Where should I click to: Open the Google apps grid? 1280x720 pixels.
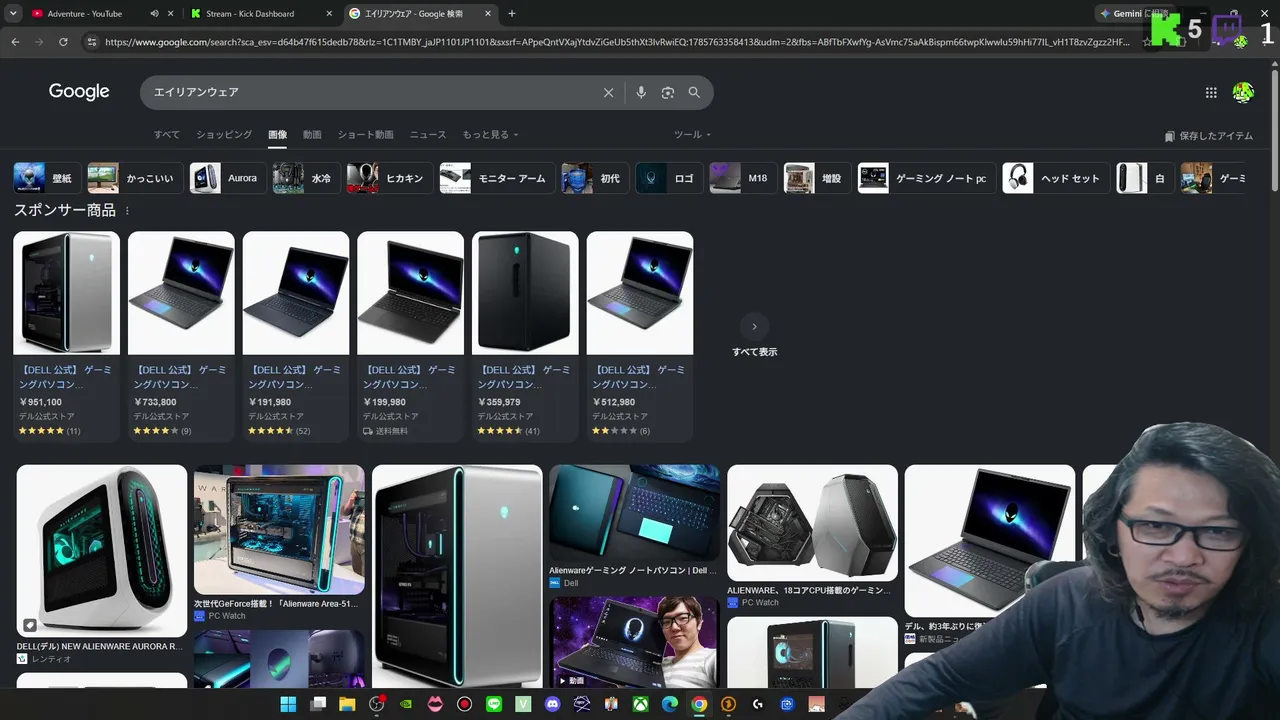[1211, 92]
